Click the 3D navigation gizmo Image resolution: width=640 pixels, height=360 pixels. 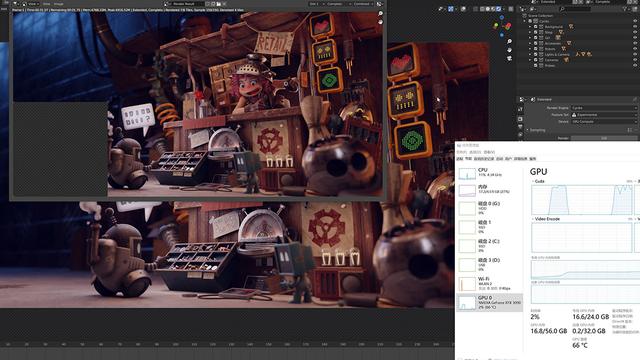[502, 26]
